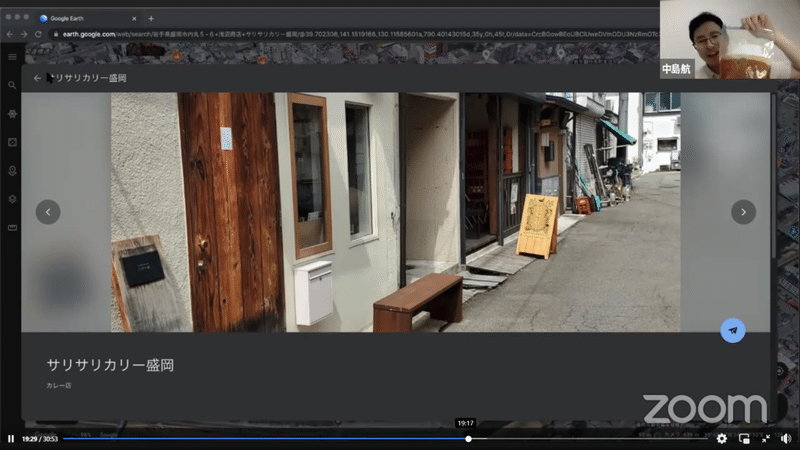
Task: Click the street photo of curry shop
Action: [x=395, y=212]
